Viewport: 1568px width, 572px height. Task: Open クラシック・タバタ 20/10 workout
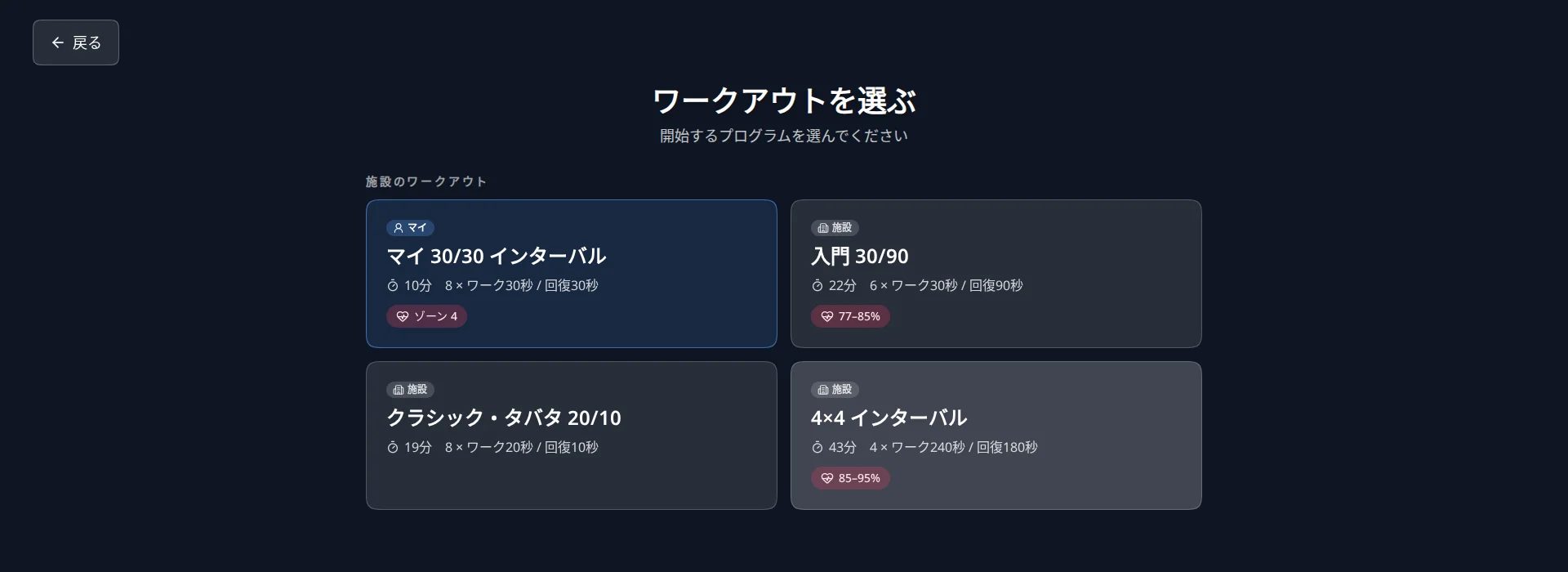pos(572,436)
